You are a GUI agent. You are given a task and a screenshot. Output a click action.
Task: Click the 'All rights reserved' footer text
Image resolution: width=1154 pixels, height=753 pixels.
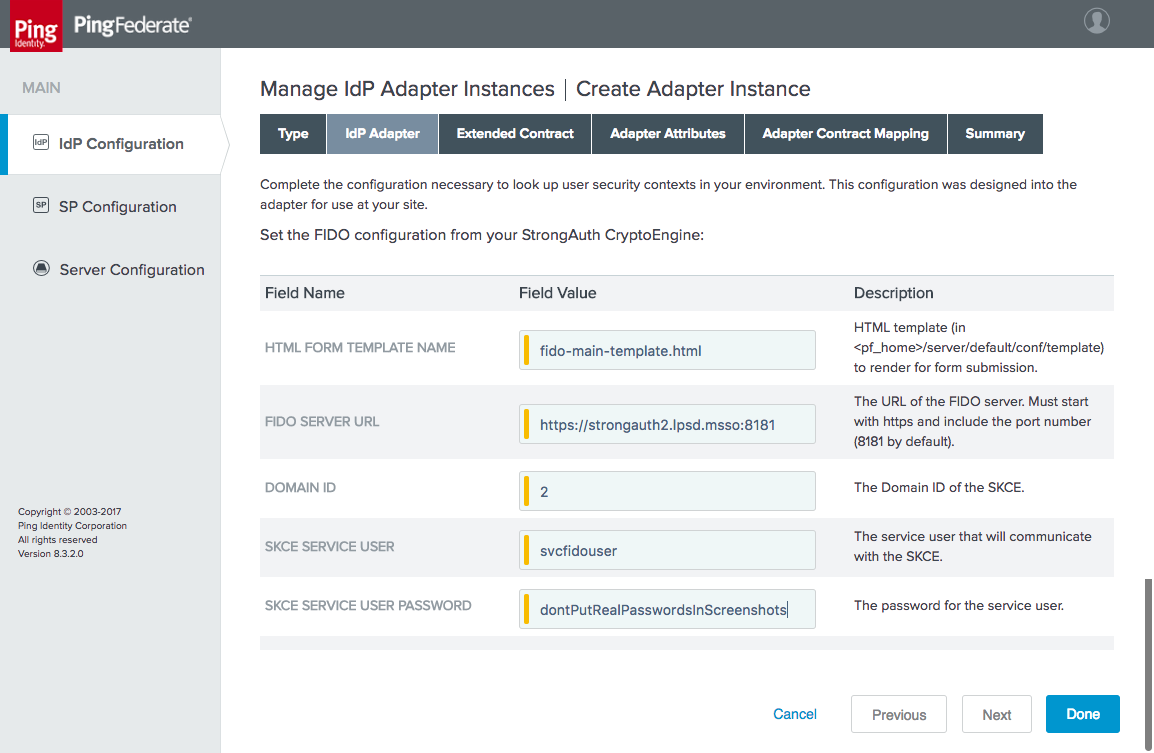coord(57,540)
